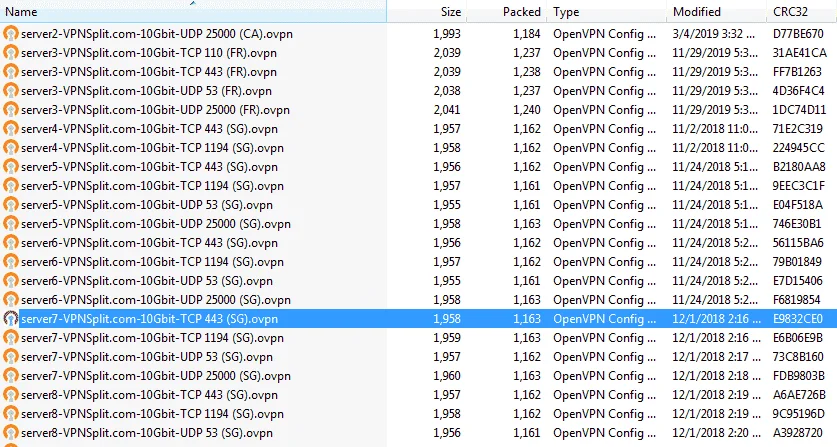This screenshot has width=837, height=447.
Task: Select file server3-VPNSplit.com-10Gbit-UDP 25000 (FR).ovpn
Action: 155,110
